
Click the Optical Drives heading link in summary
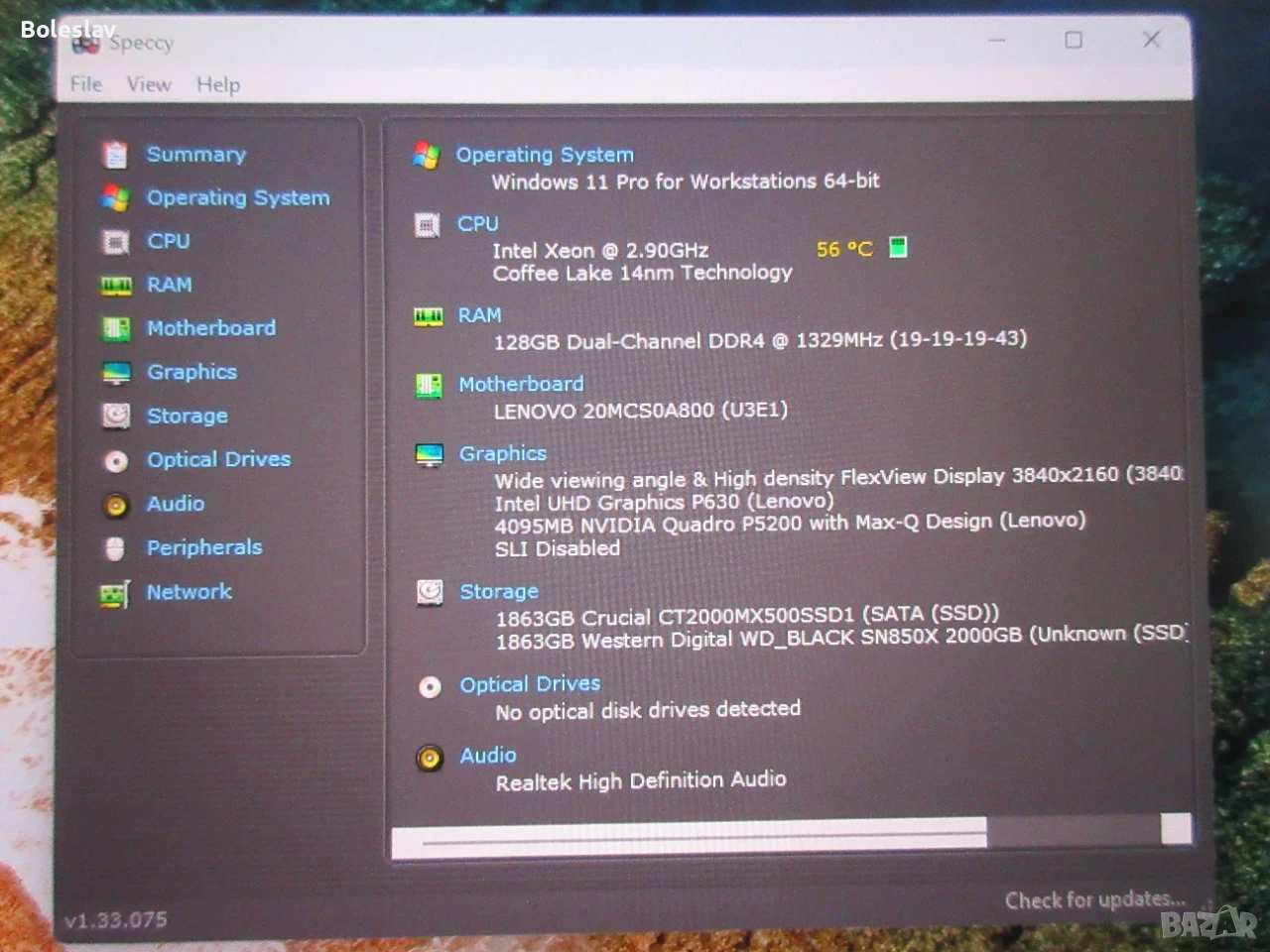coord(530,684)
